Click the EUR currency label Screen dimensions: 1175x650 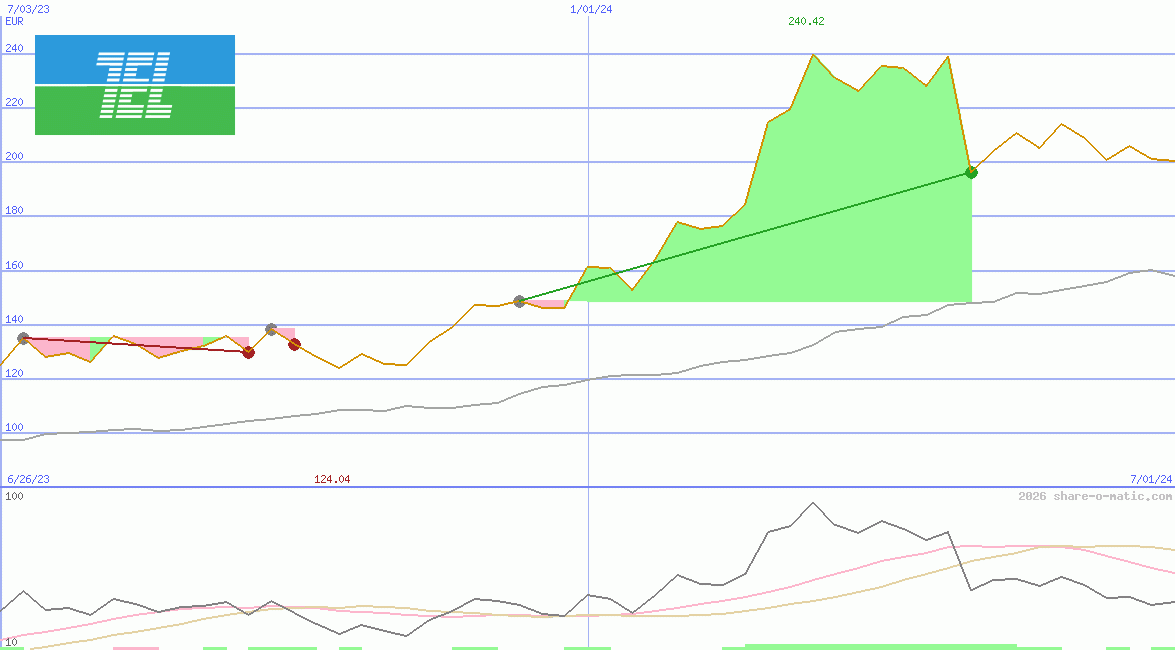coord(14,21)
